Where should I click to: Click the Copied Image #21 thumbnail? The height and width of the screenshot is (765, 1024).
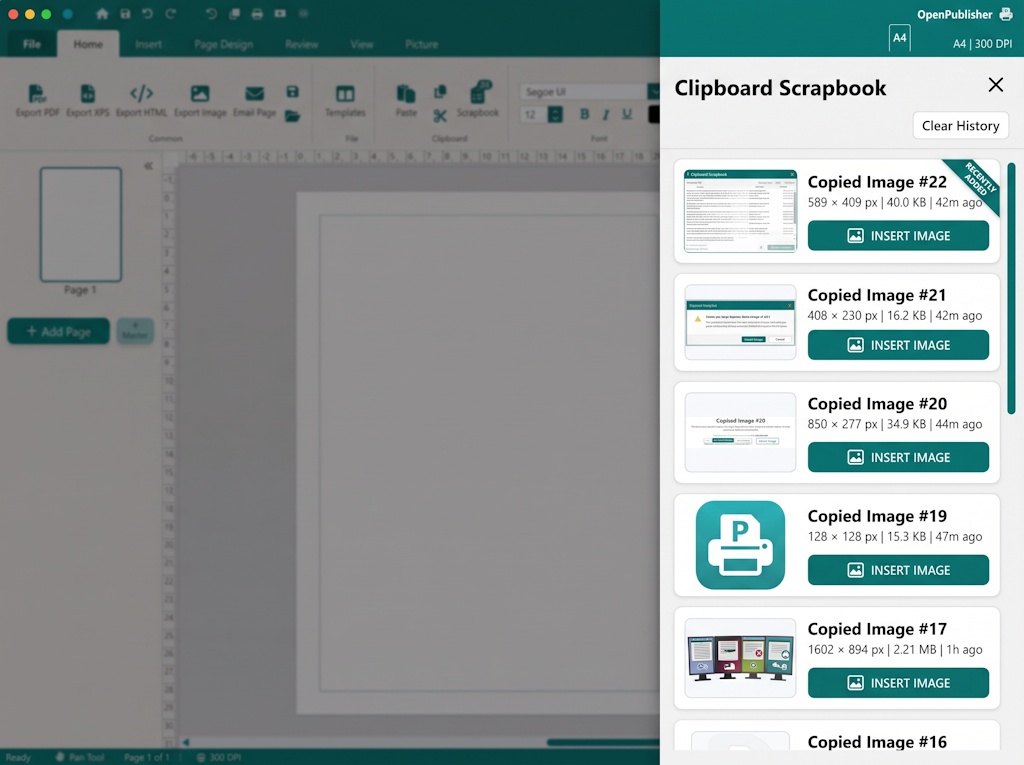(x=740, y=322)
